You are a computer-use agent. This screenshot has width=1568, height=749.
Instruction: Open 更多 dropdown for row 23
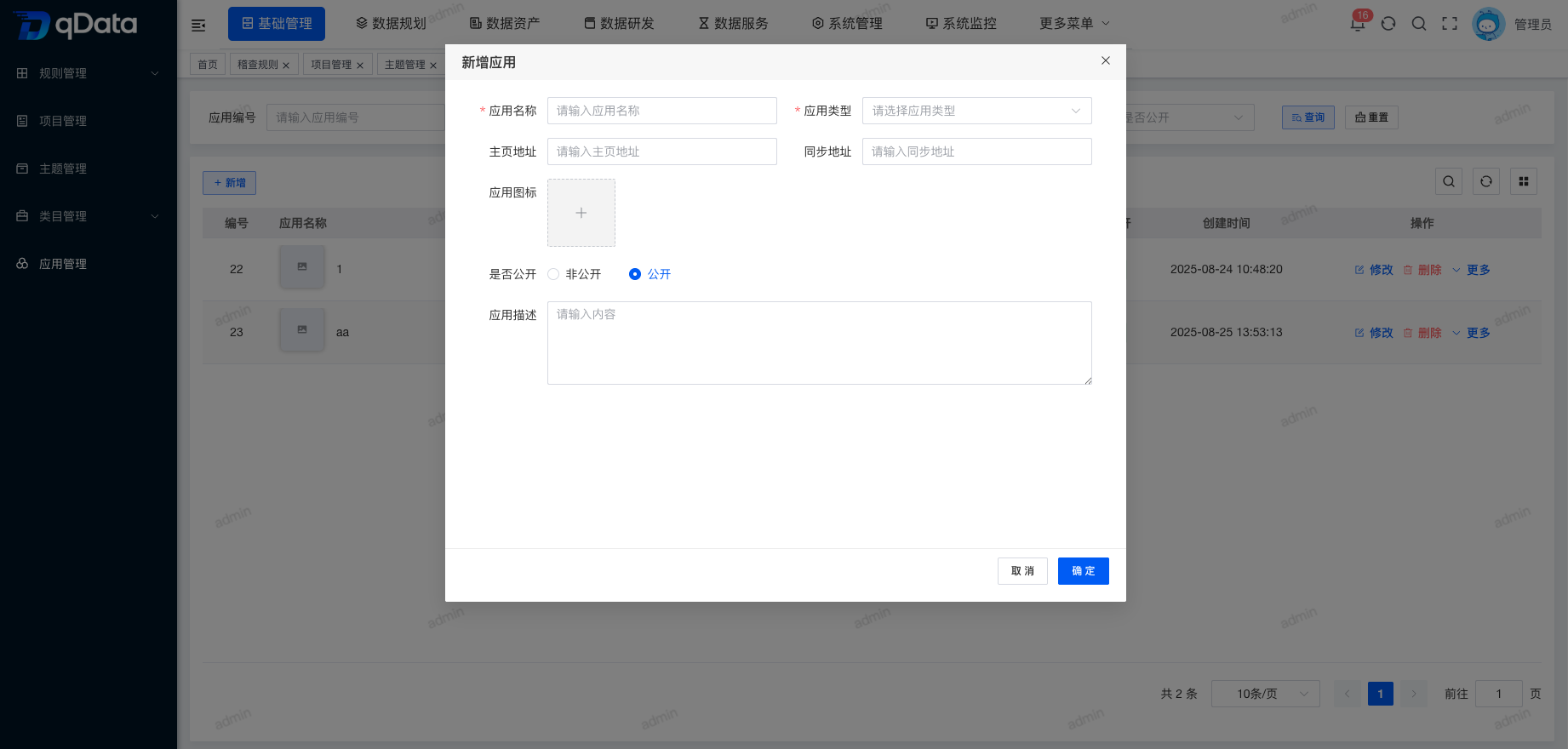pyautogui.click(x=1472, y=333)
